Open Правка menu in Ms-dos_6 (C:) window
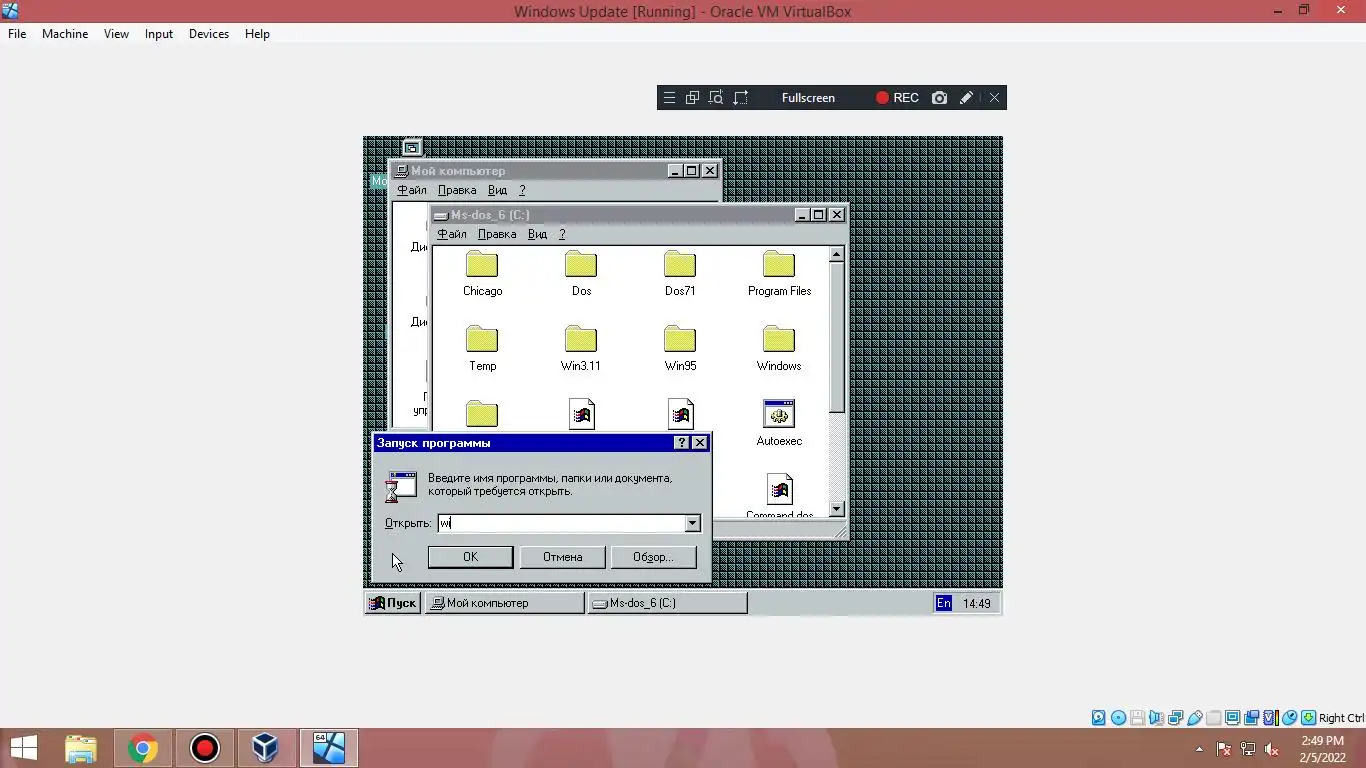 pos(497,234)
